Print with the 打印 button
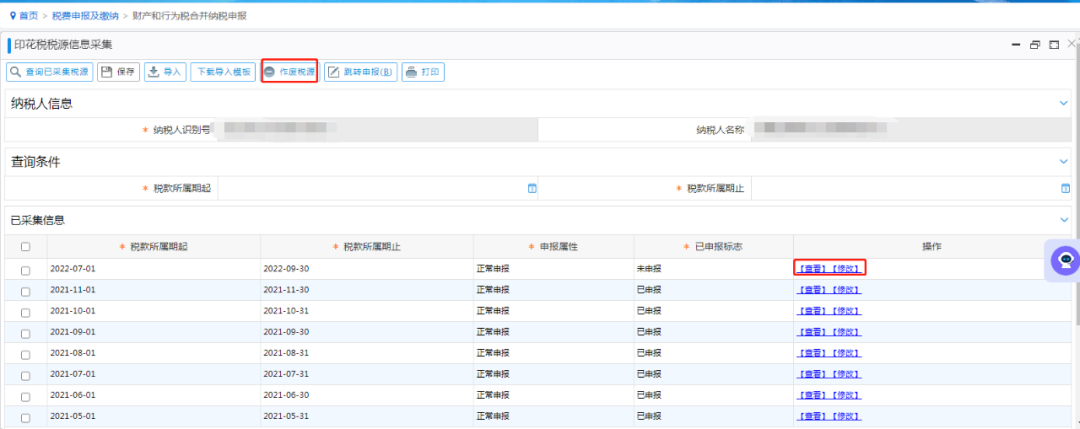1080x429 pixels. tap(423, 72)
